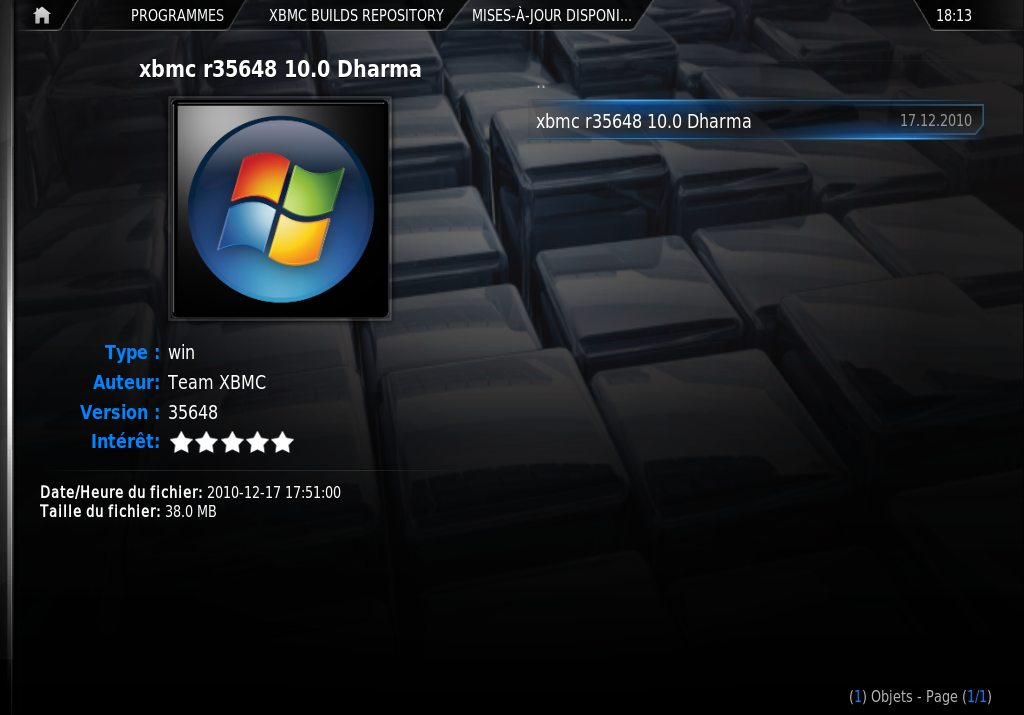Click the file size 38.0 MB

[x=191, y=511]
